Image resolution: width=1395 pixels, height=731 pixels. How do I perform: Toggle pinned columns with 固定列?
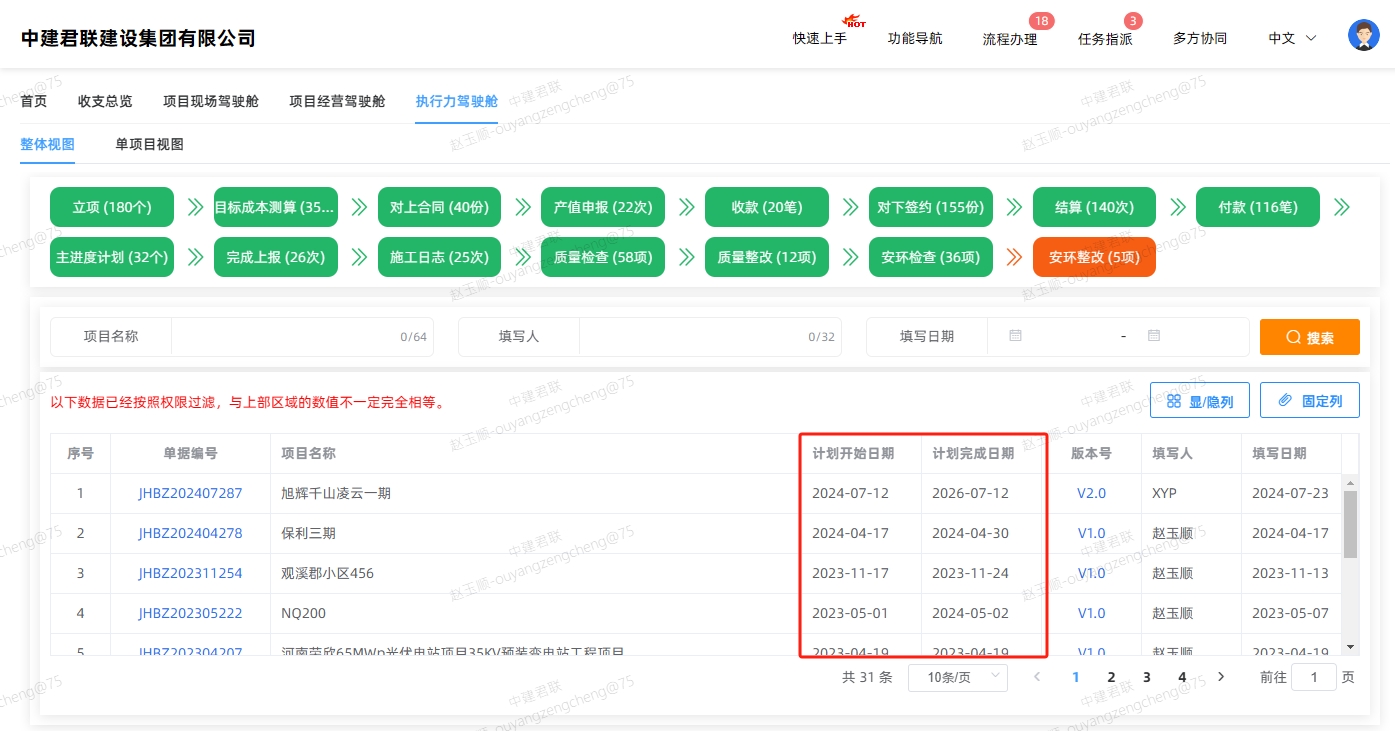point(1310,400)
